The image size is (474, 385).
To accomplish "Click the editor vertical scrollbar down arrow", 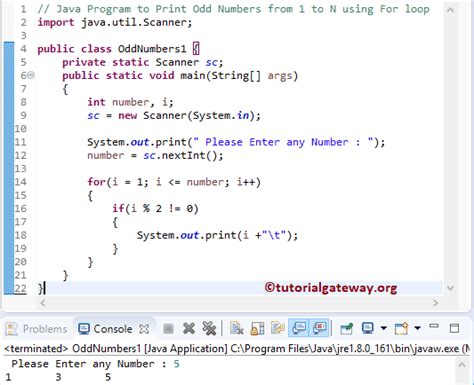I will tap(450, 288).
